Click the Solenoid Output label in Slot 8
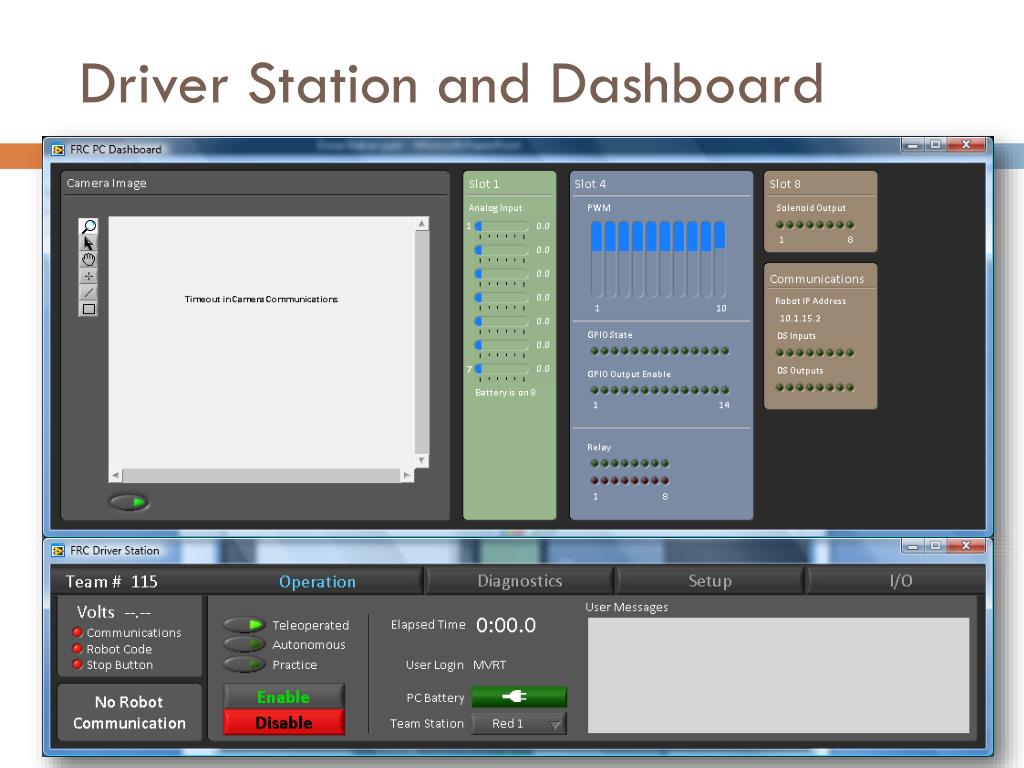This screenshot has width=1024, height=768. [x=810, y=208]
